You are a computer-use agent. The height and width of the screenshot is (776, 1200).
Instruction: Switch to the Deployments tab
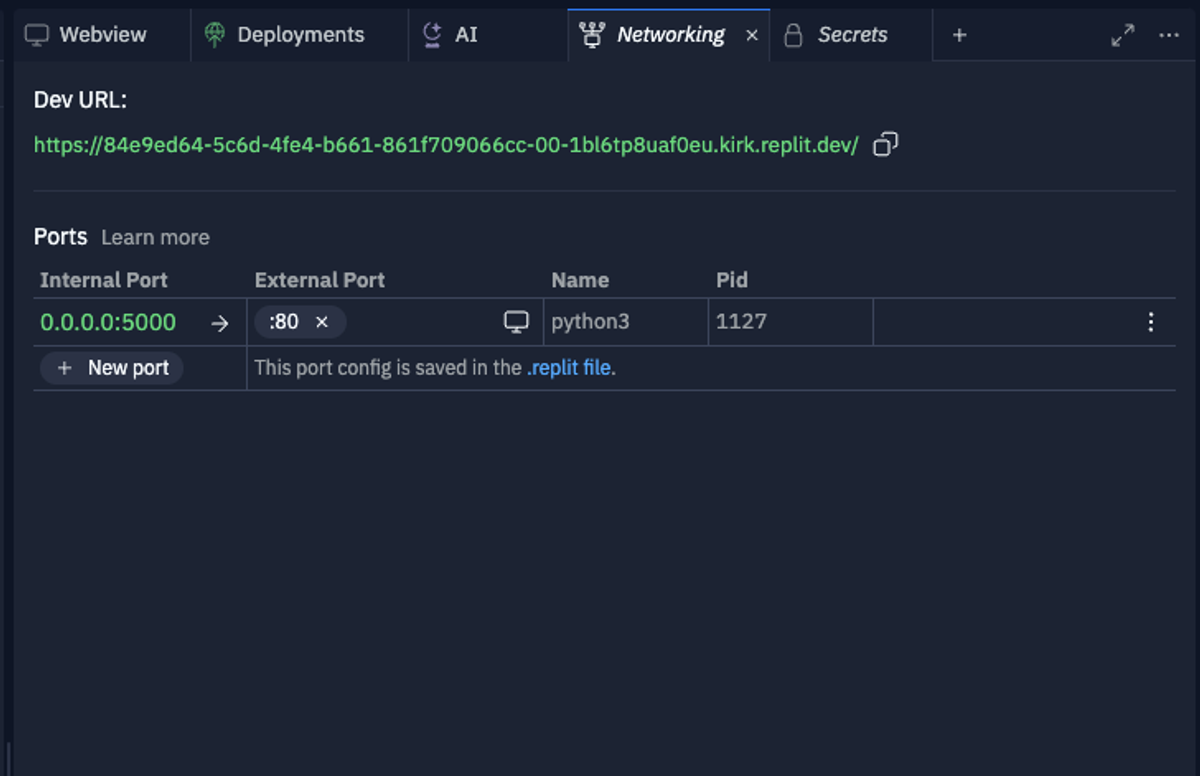pos(285,34)
